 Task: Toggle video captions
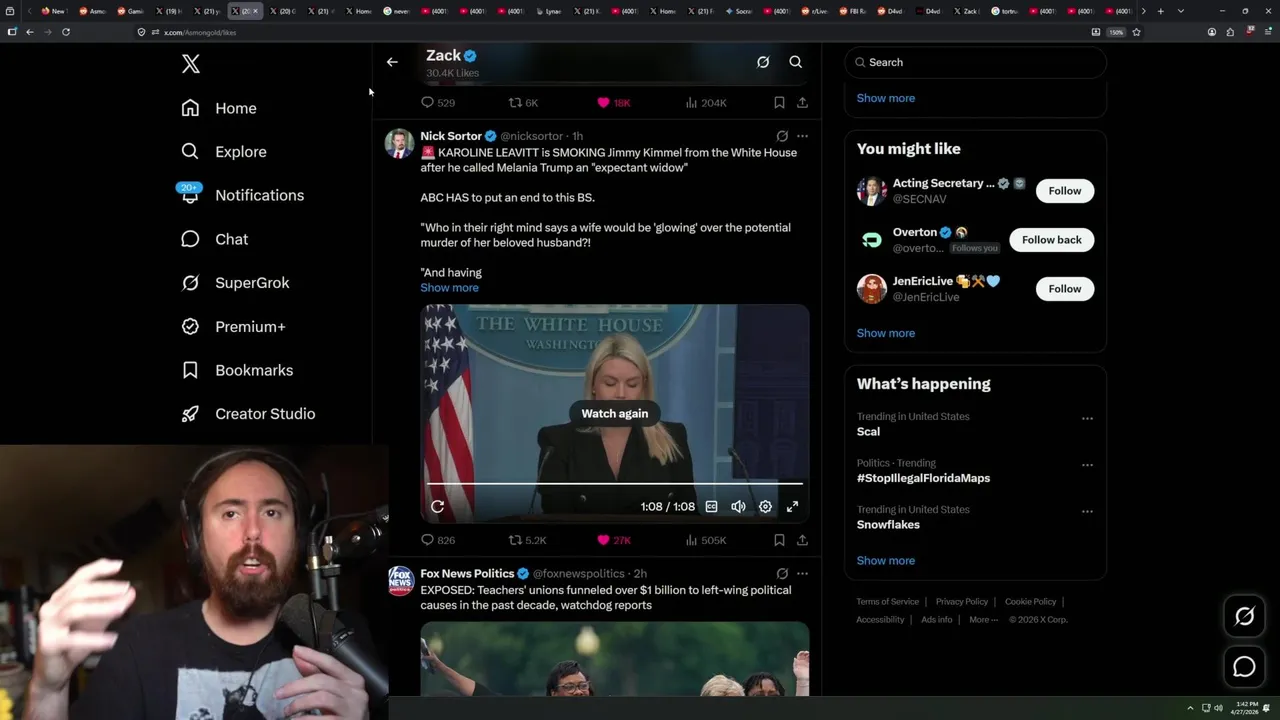click(711, 507)
